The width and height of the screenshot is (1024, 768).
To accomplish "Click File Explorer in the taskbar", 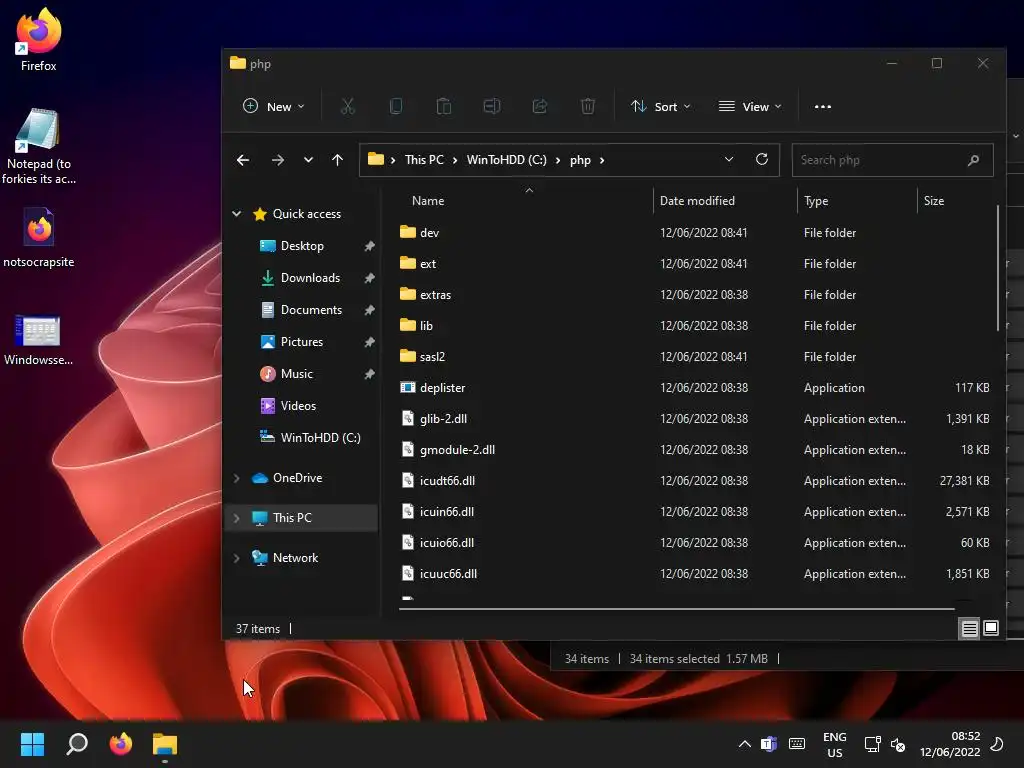I will coord(165,744).
